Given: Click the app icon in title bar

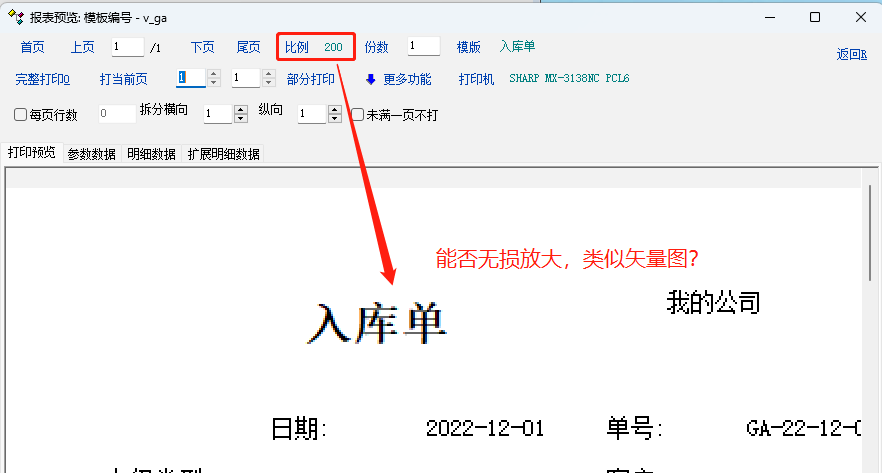Looking at the screenshot, I should click(15, 17).
